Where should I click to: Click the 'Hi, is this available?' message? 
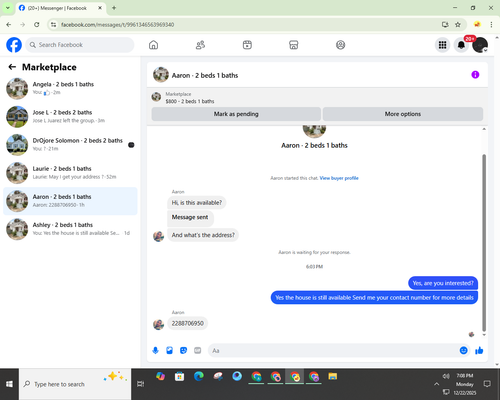click(x=197, y=203)
